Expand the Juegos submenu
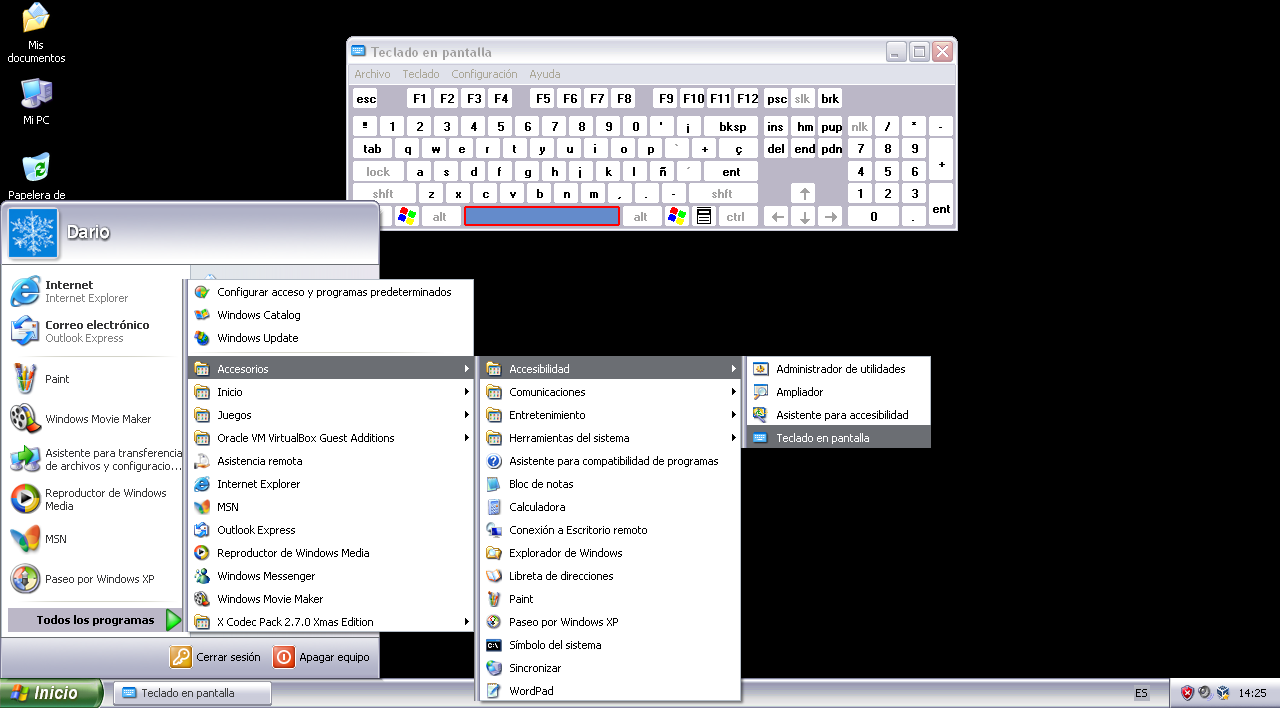The width and height of the screenshot is (1280, 708). (331, 415)
